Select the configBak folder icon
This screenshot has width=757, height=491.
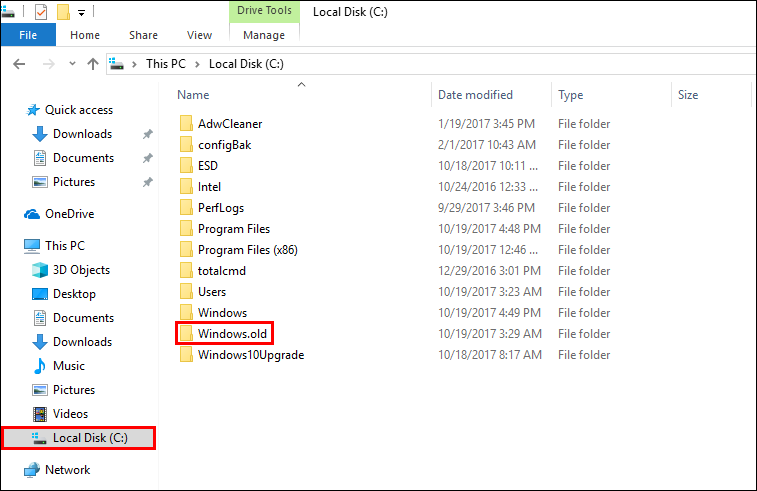coord(186,145)
